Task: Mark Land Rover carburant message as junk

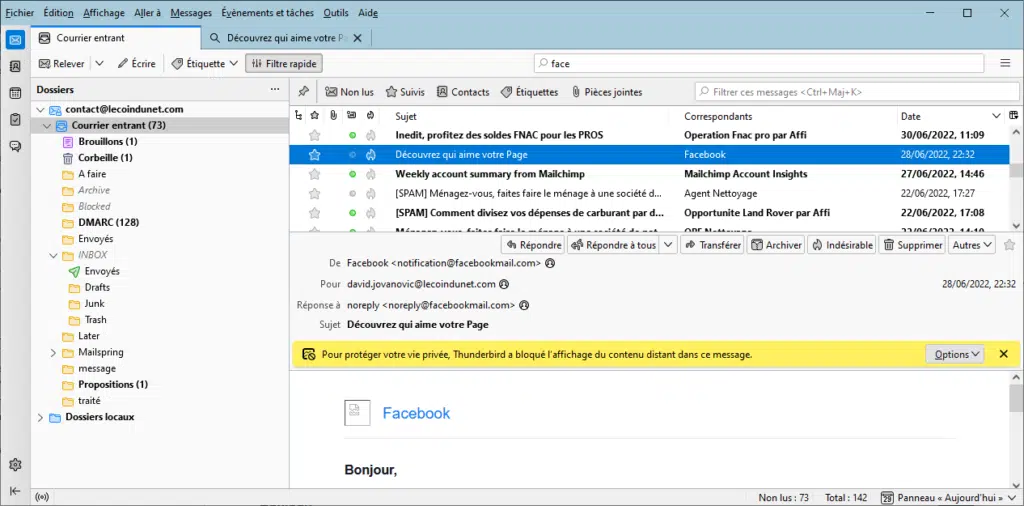Action: click(371, 213)
